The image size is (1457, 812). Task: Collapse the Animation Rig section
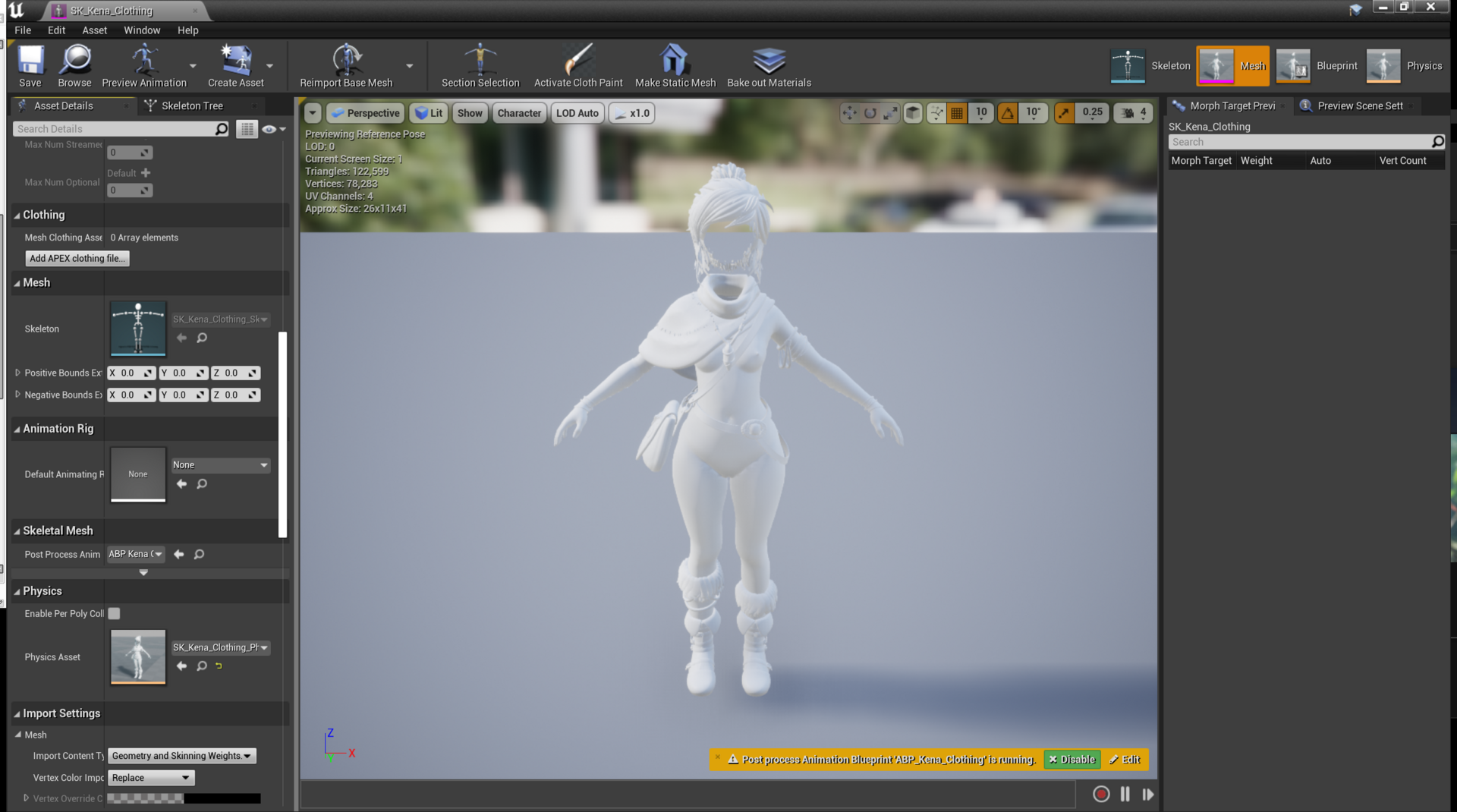click(x=17, y=430)
